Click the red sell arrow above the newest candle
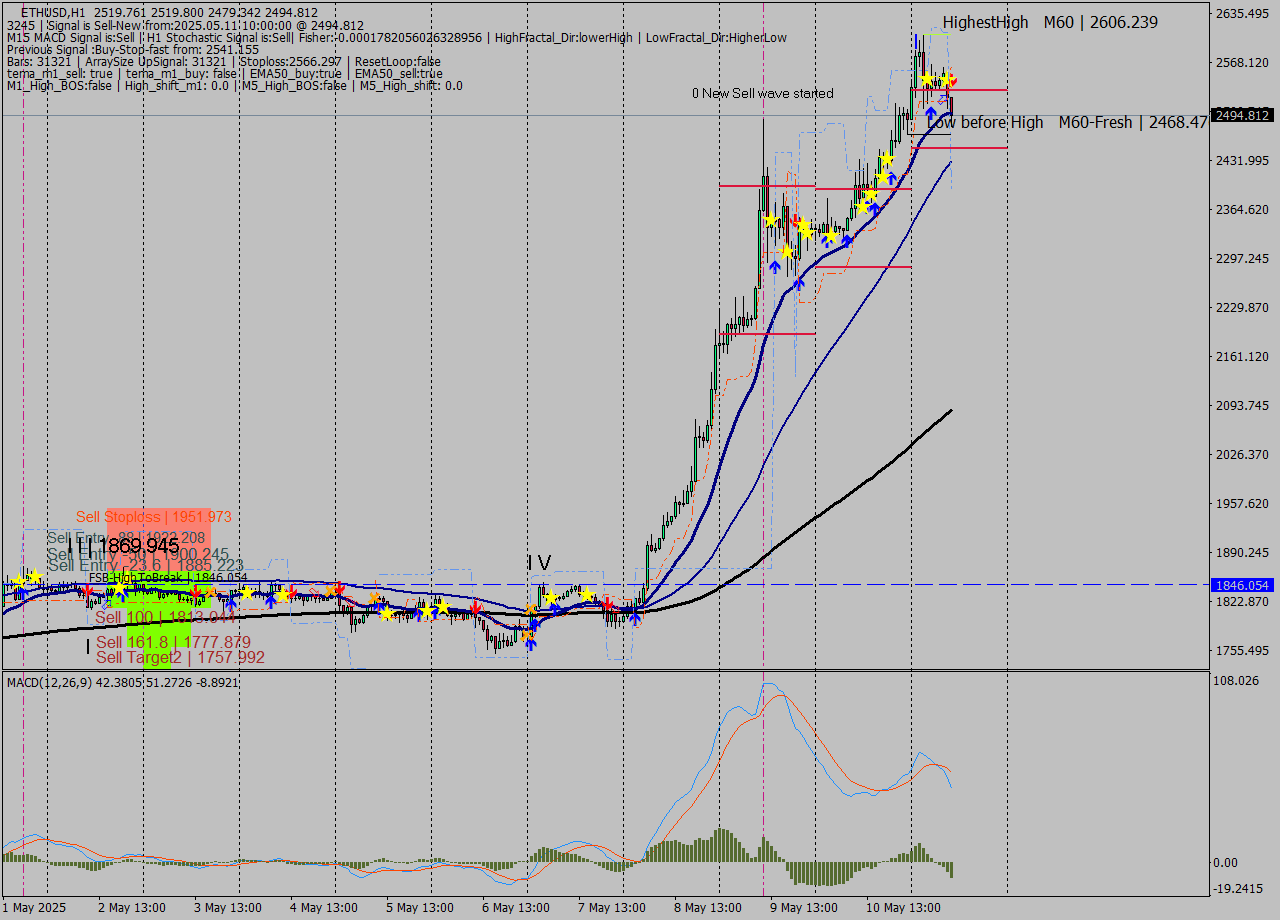Screen dimensions: 1280x920 953,78
